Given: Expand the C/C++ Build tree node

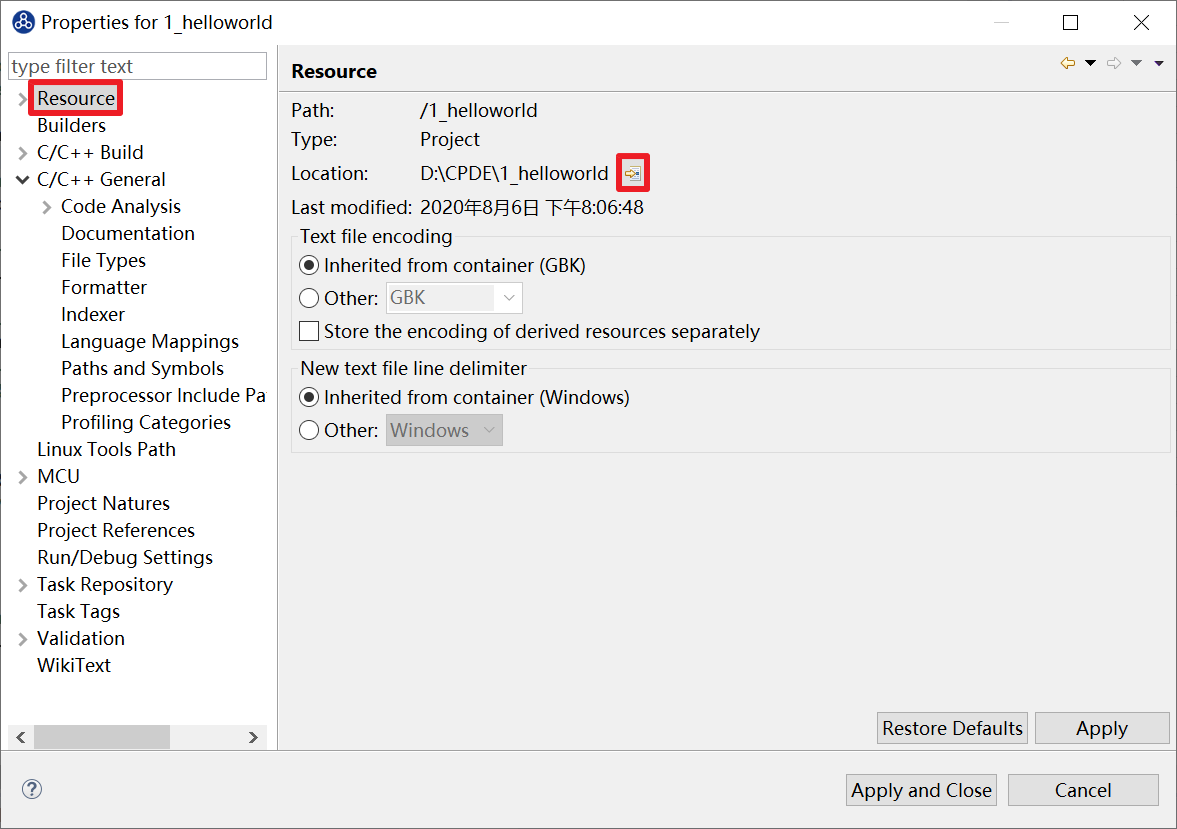Looking at the screenshot, I should (x=22, y=153).
